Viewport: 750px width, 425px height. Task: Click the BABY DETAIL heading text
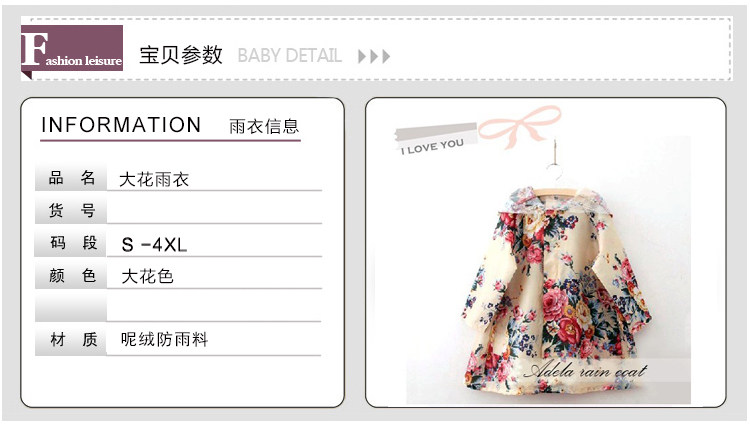[x=289, y=56]
